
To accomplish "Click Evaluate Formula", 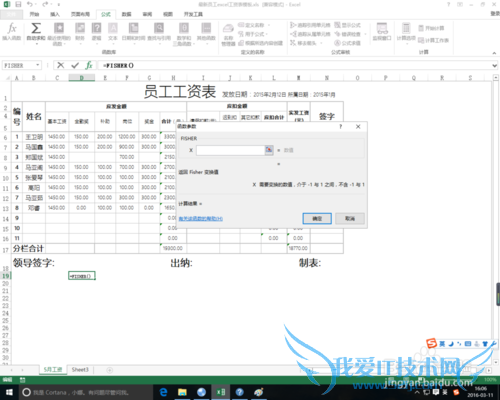I will [347, 43].
